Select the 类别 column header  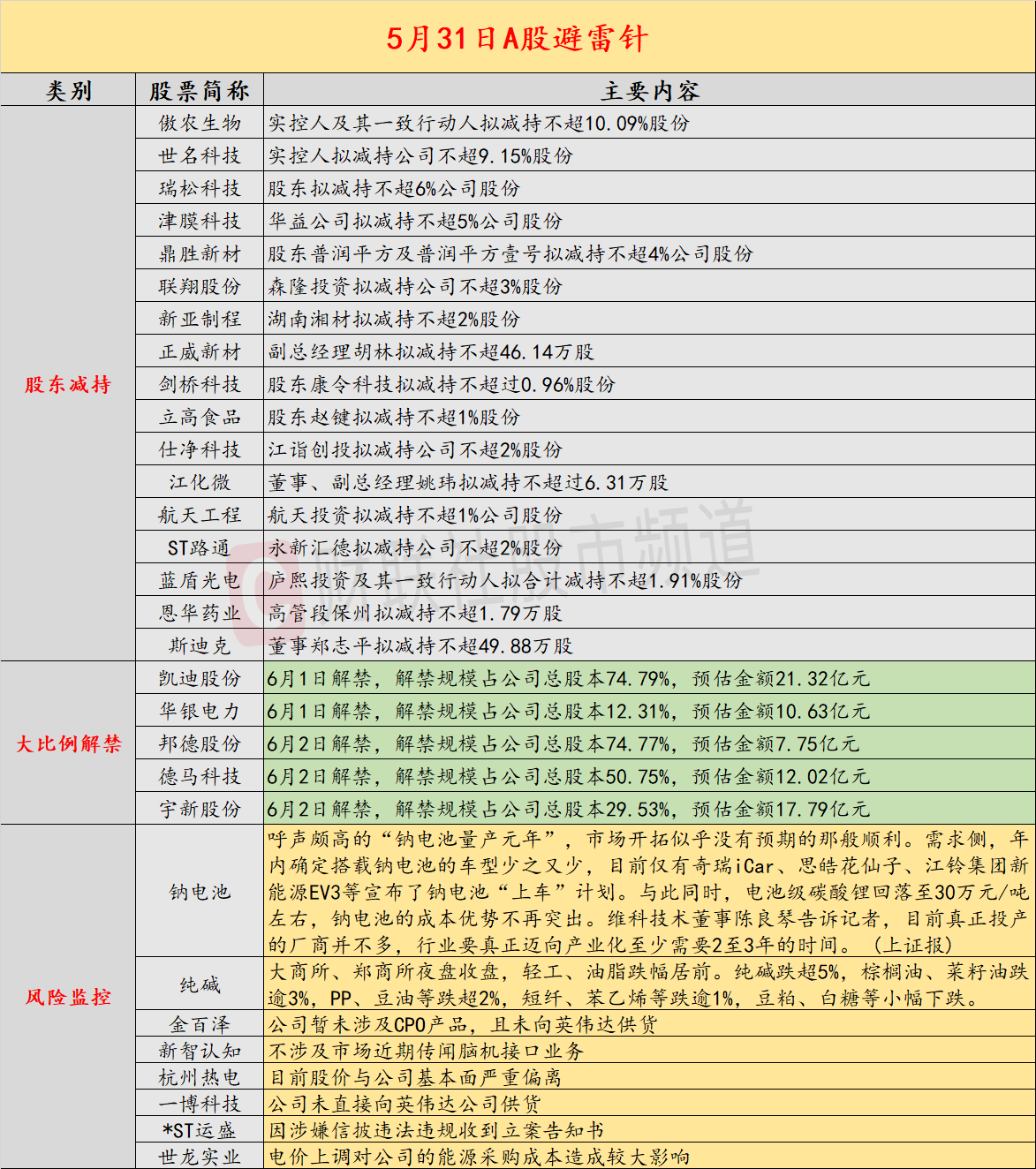[x=68, y=90]
